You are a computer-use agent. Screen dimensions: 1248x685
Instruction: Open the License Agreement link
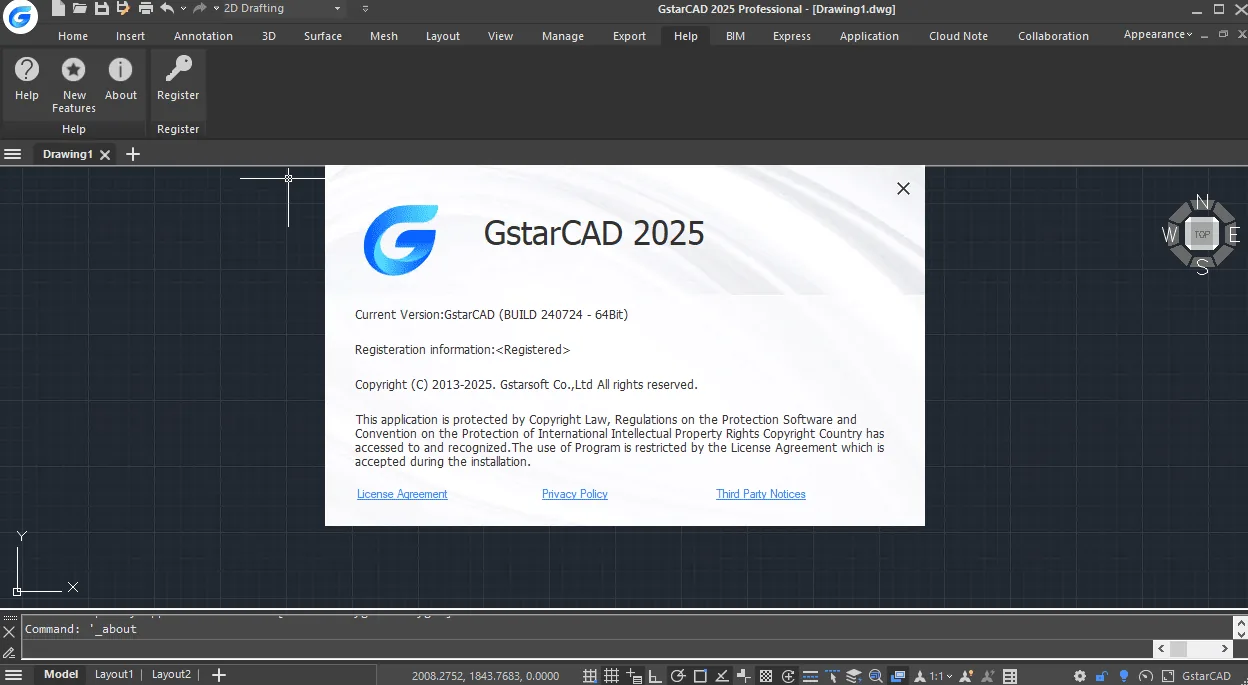(x=402, y=494)
